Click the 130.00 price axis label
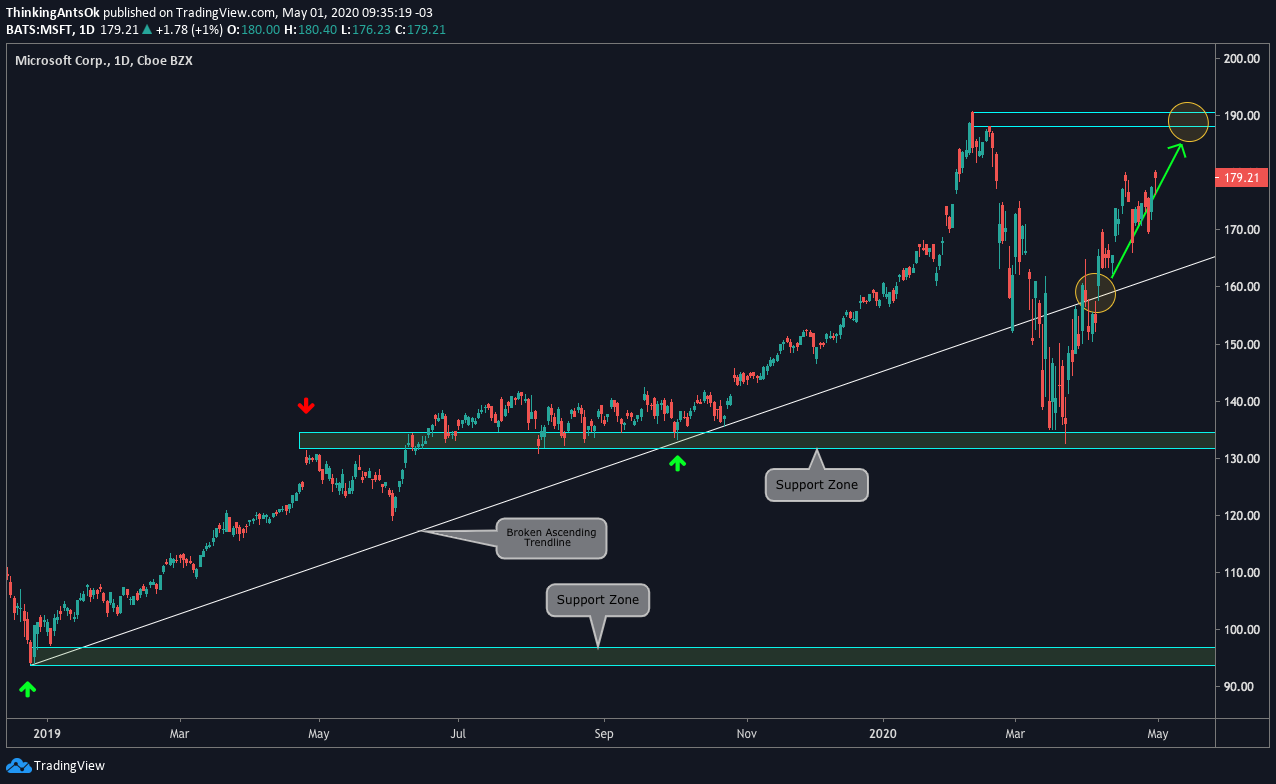Screen dimensions: 1276x784 click(x=1241, y=459)
